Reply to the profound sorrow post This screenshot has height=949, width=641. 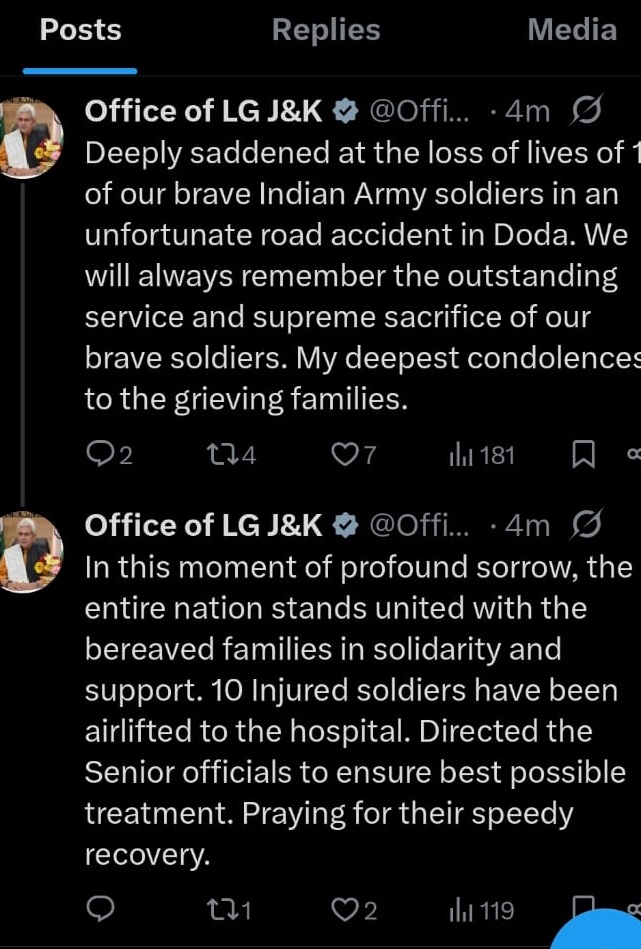click(101, 910)
